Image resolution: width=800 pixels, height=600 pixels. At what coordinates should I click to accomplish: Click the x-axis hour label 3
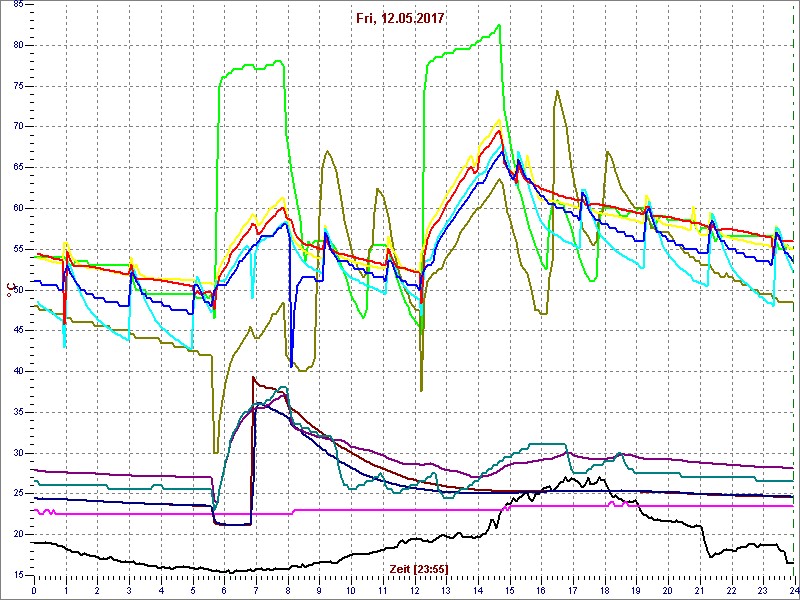click(130, 590)
